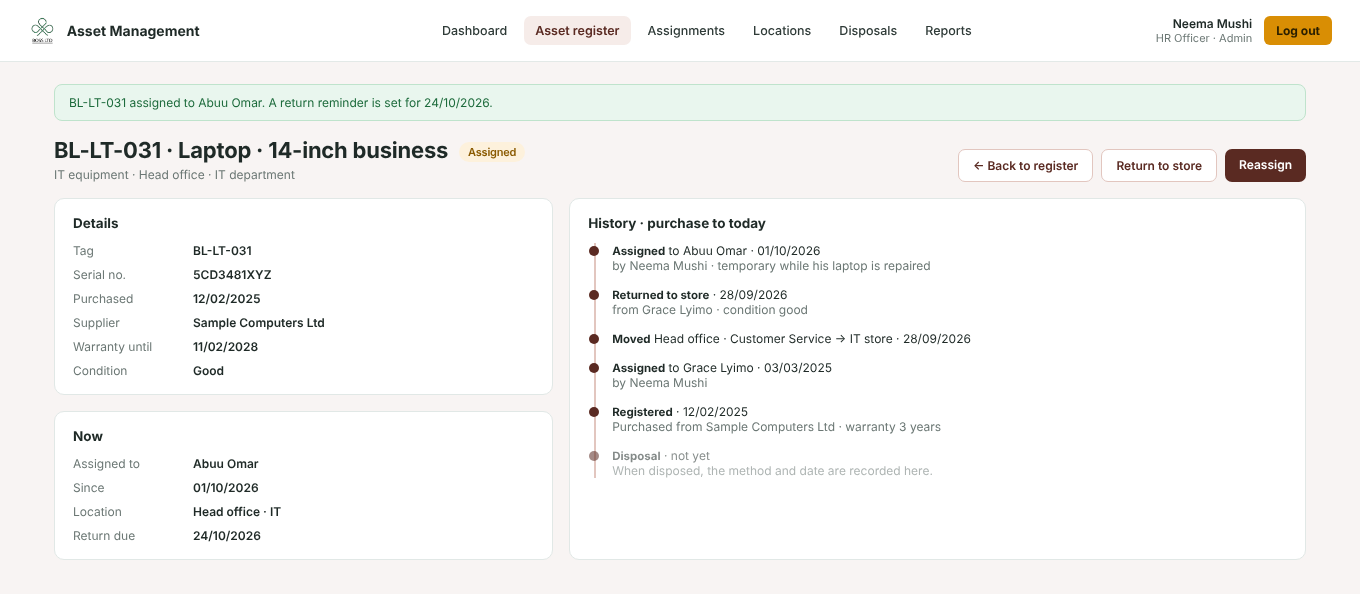Click the Assigned to Abuu Omar history entry
1360x594 pixels.
click(716, 251)
